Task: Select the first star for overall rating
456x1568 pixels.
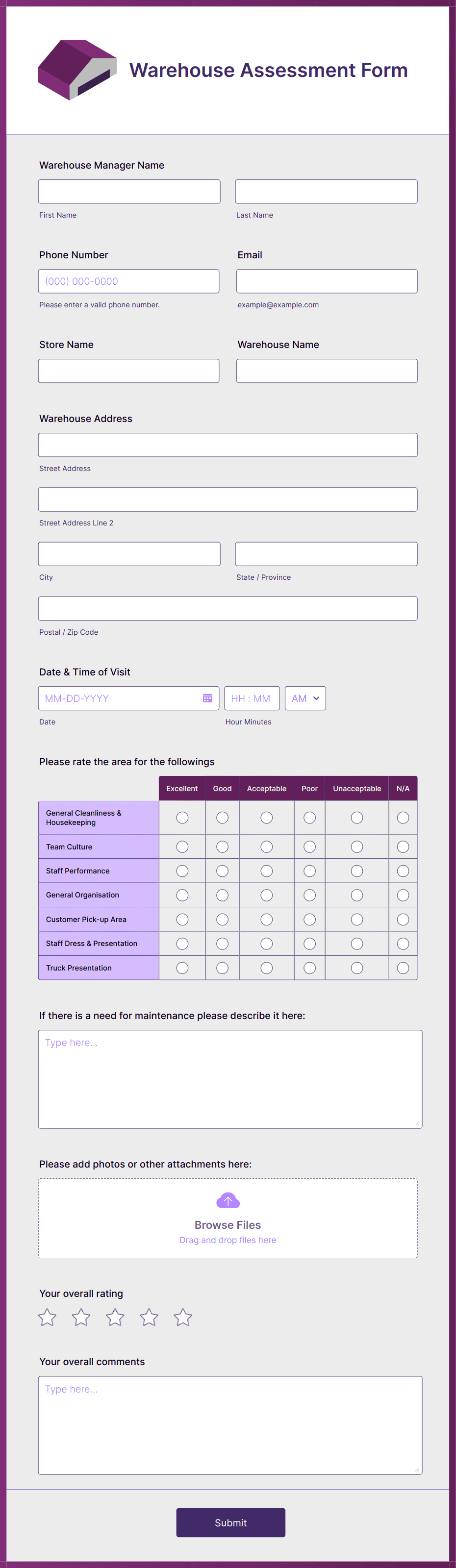Action: 47,1317
